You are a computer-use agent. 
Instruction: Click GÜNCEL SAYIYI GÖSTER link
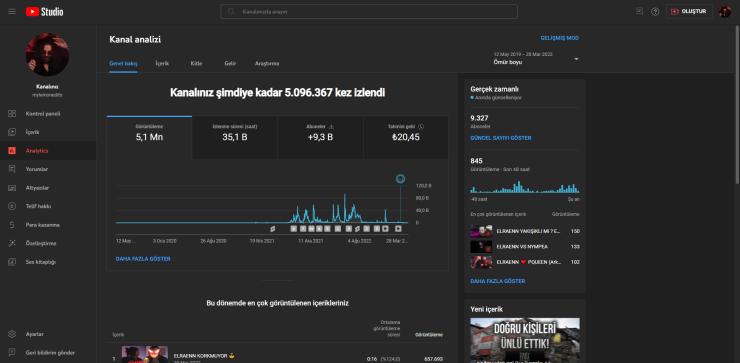point(501,138)
